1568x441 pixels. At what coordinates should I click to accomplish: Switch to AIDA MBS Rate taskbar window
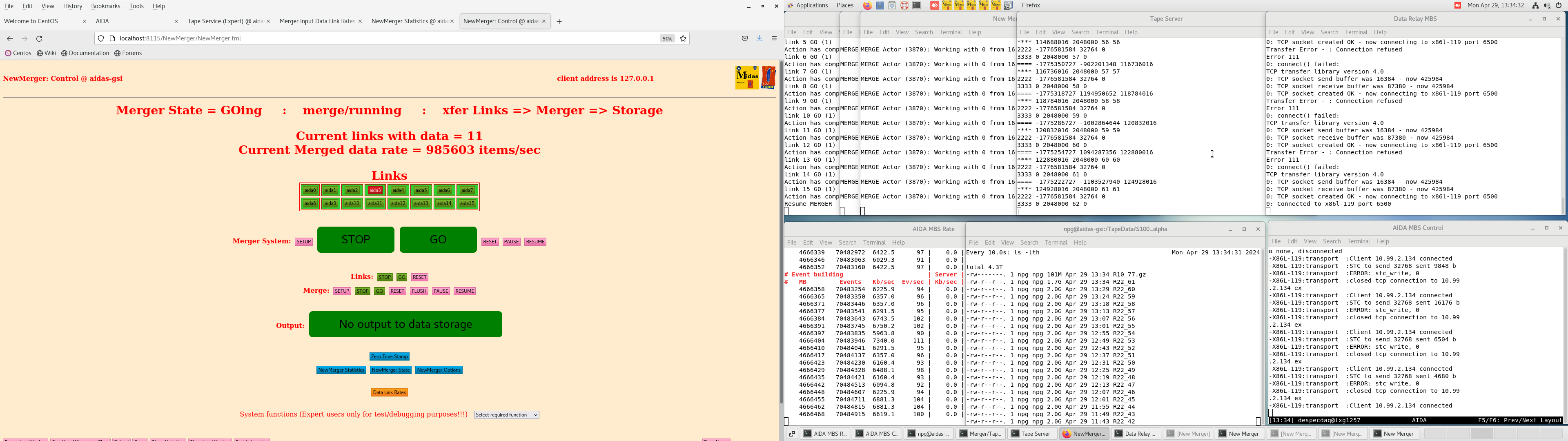(x=825, y=434)
